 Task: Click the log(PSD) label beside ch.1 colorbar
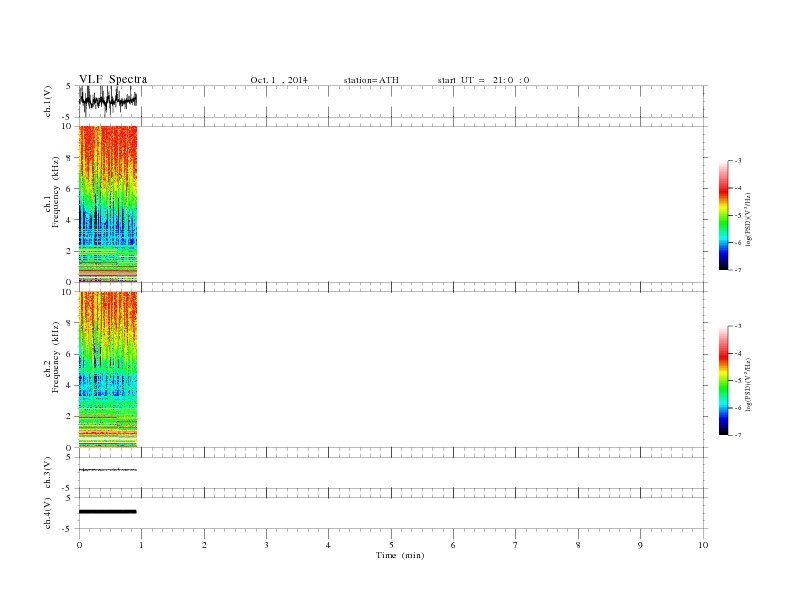pos(748,219)
